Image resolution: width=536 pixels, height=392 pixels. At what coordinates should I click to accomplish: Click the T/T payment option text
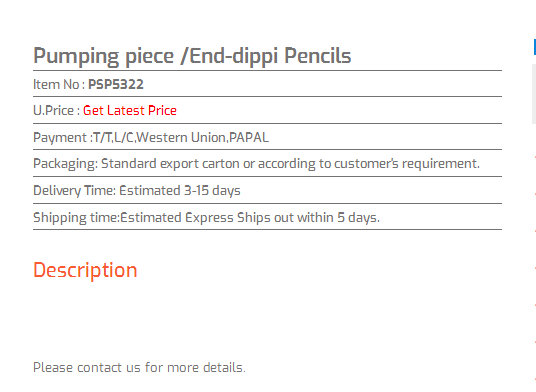(x=102, y=137)
